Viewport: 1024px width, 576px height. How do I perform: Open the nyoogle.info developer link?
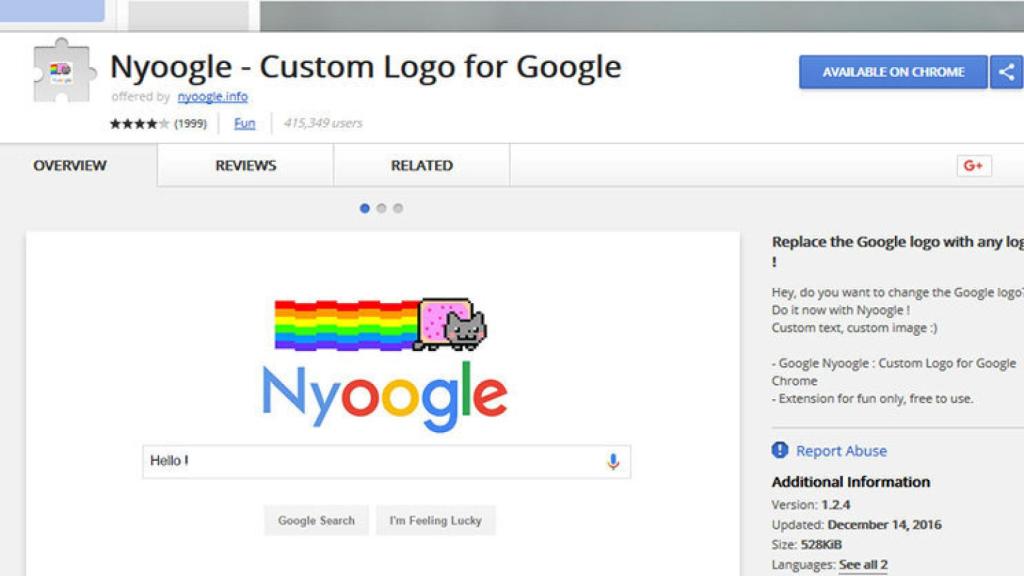pos(212,97)
